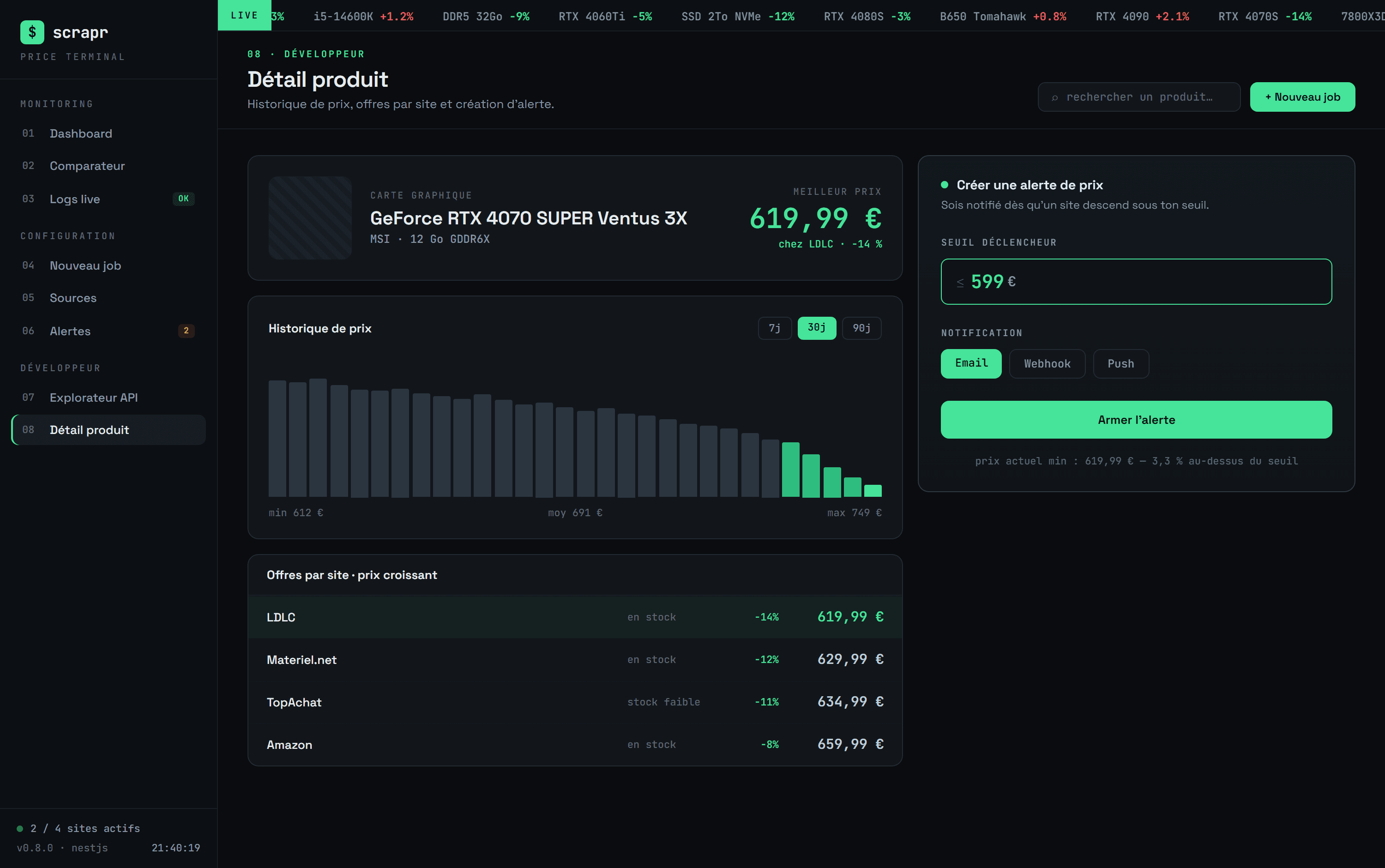
Task: Click the RTX 4070S ticker item
Action: tap(1265, 17)
